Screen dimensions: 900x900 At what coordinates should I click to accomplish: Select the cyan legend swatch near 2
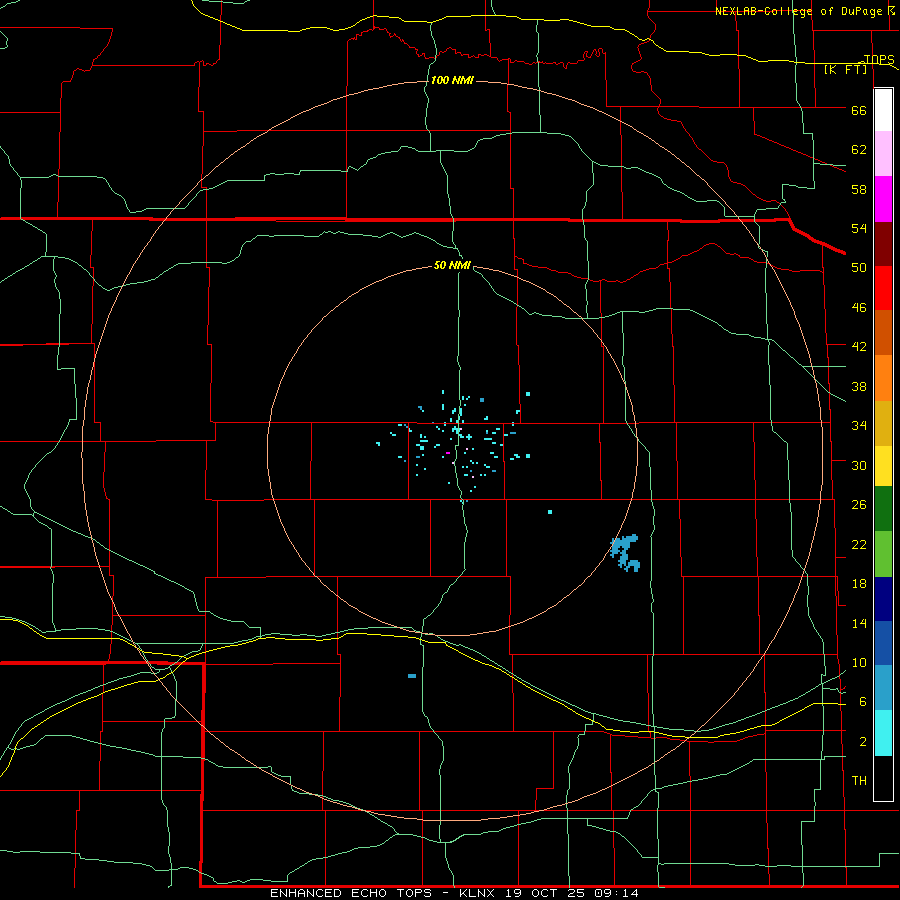883,734
